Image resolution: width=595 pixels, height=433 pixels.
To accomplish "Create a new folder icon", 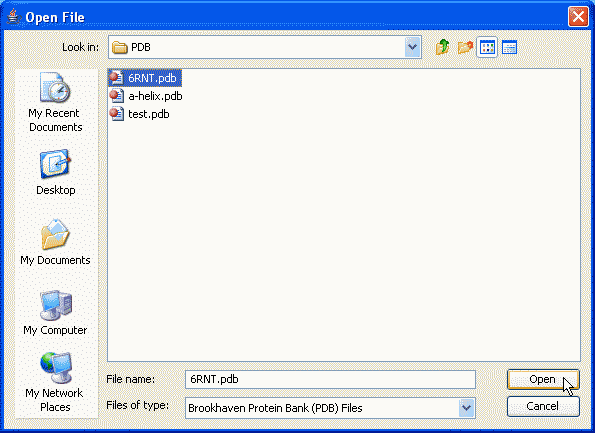I will (465, 47).
